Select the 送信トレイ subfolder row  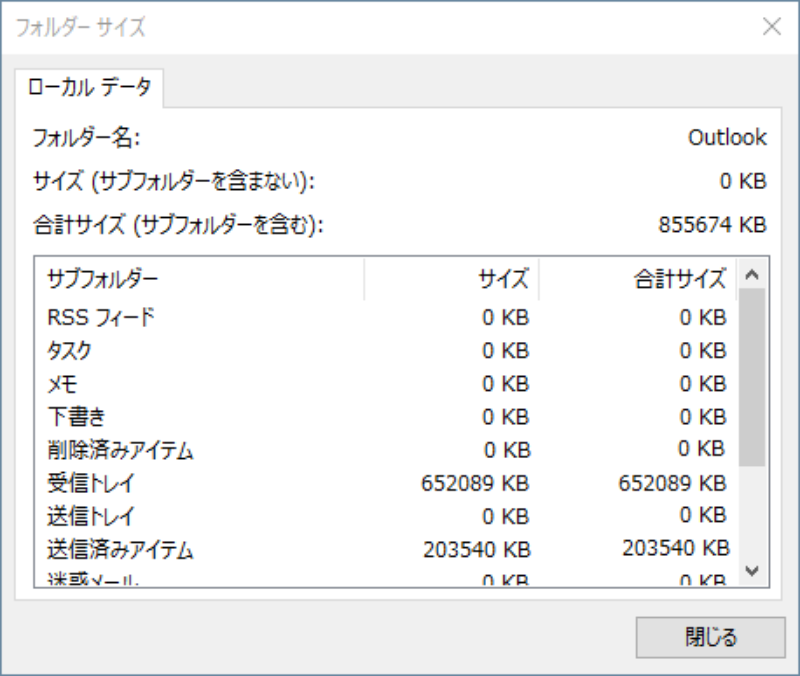[x=90, y=517]
